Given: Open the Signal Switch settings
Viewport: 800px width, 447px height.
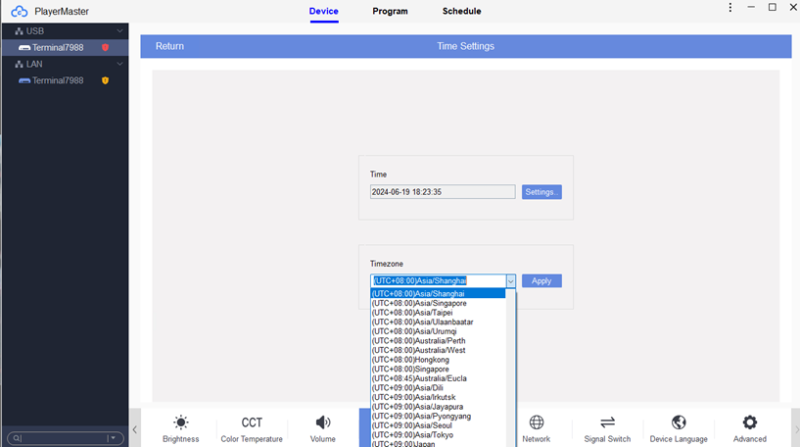Looking at the screenshot, I should 607,427.
